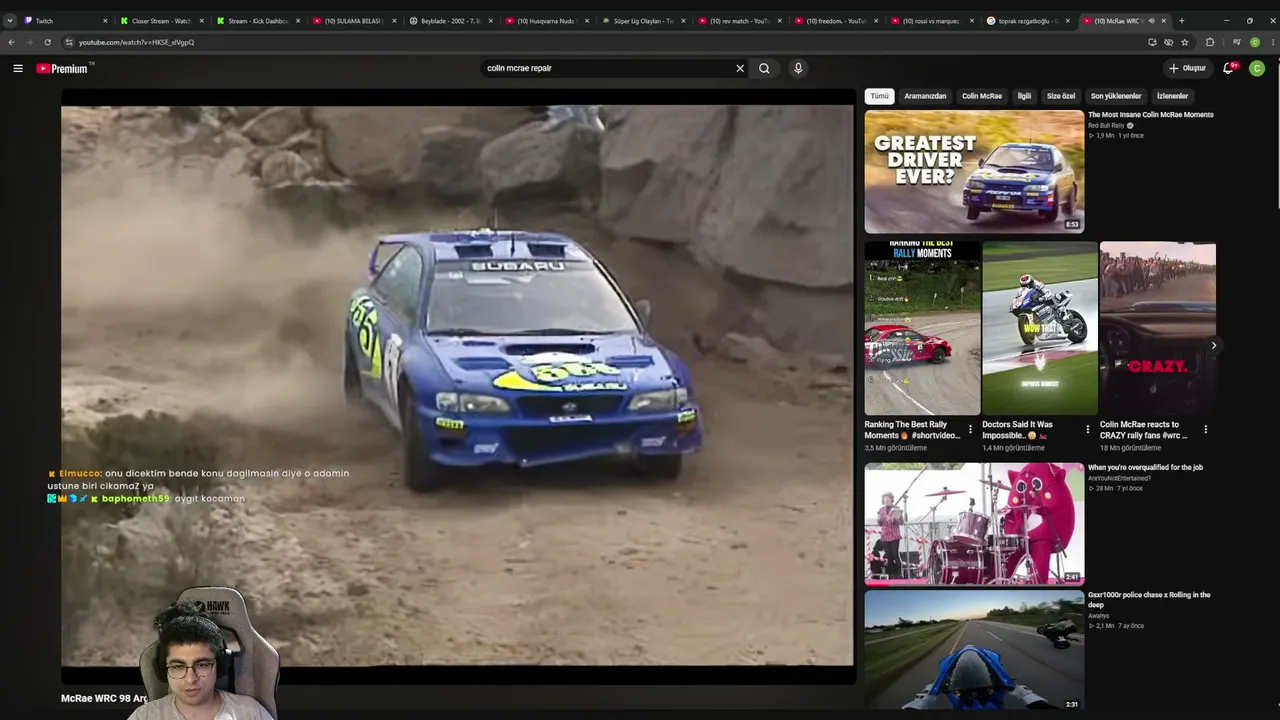Select the Size özel filter chip
Image resolution: width=1280 pixels, height=720 pixels.
[1061, 96]
